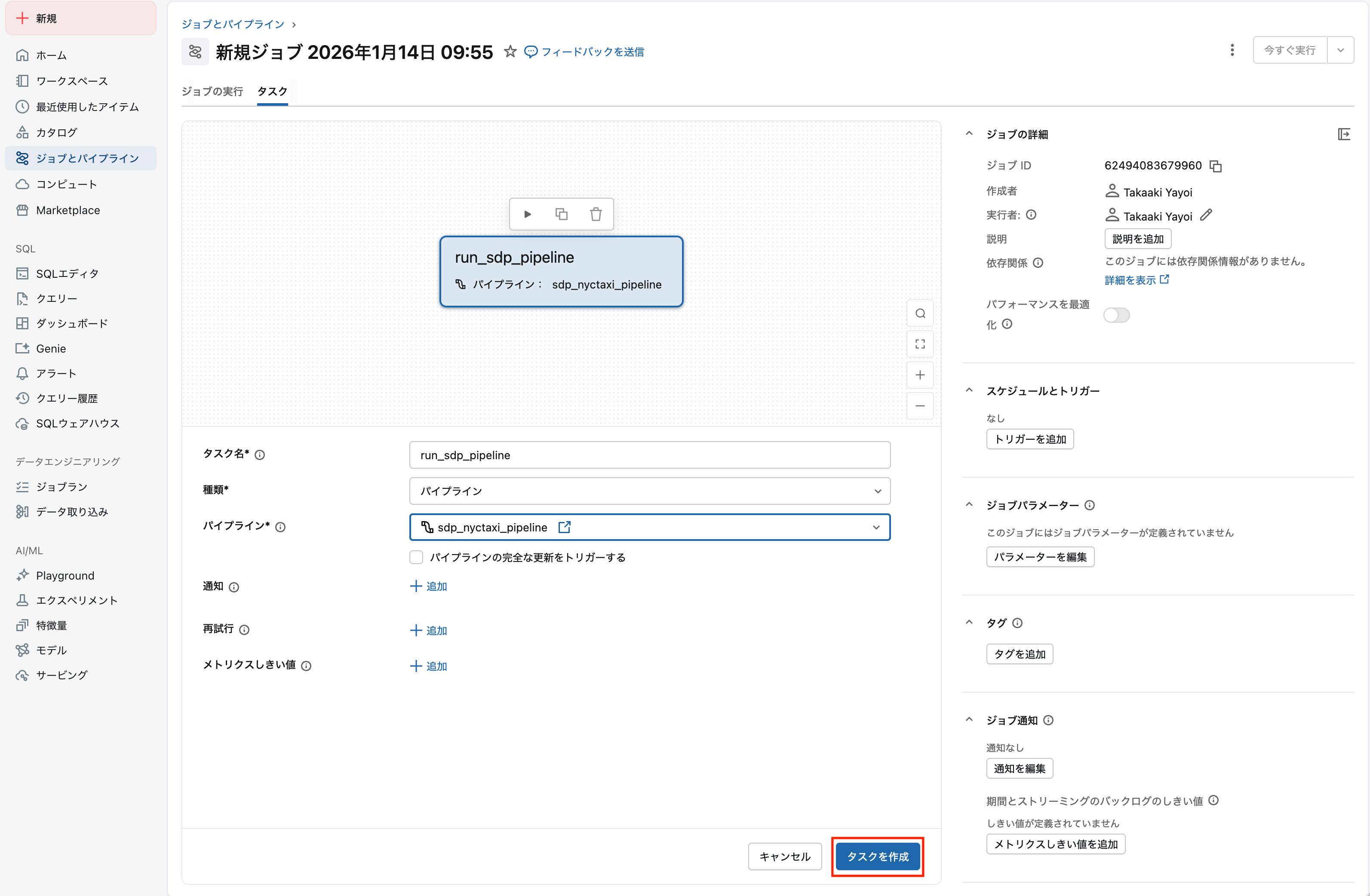Open SQLエディタ from the sidebar

point(67,273)
